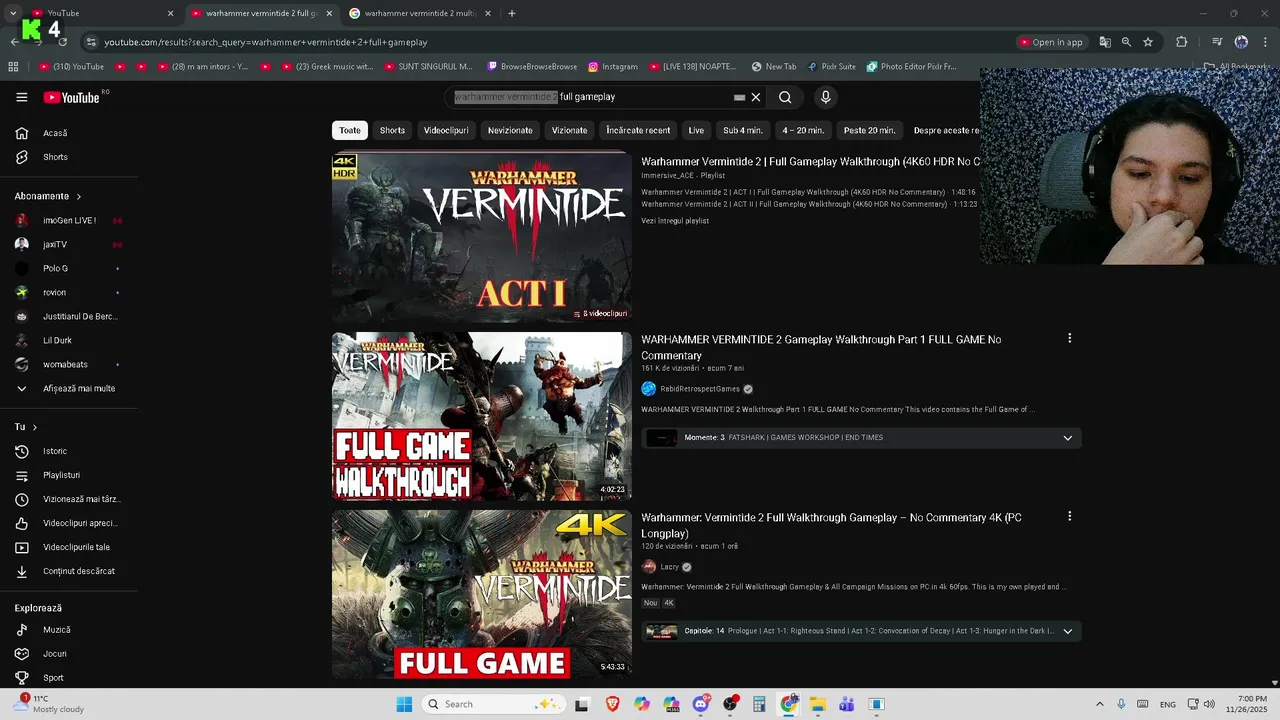Open tab search dropdown arrow
The image size is (1280, 720).
click(x=13, y=13)
